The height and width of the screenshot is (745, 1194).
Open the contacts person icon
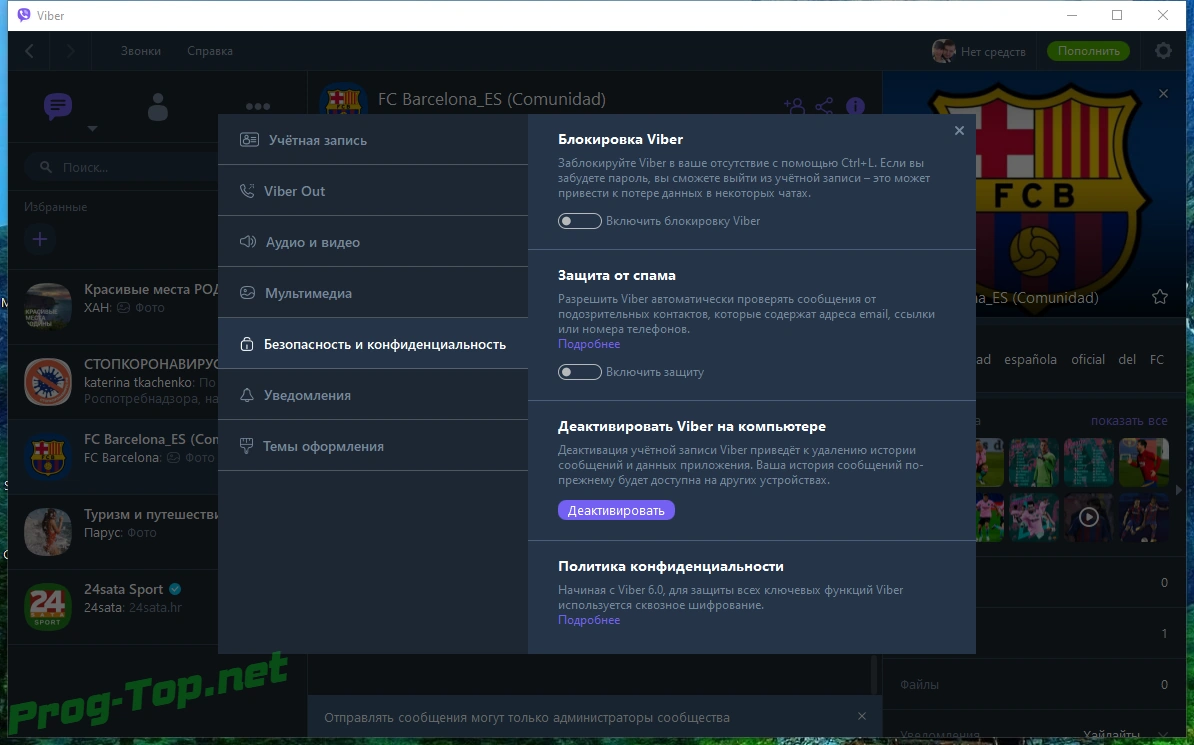point(158,107)
